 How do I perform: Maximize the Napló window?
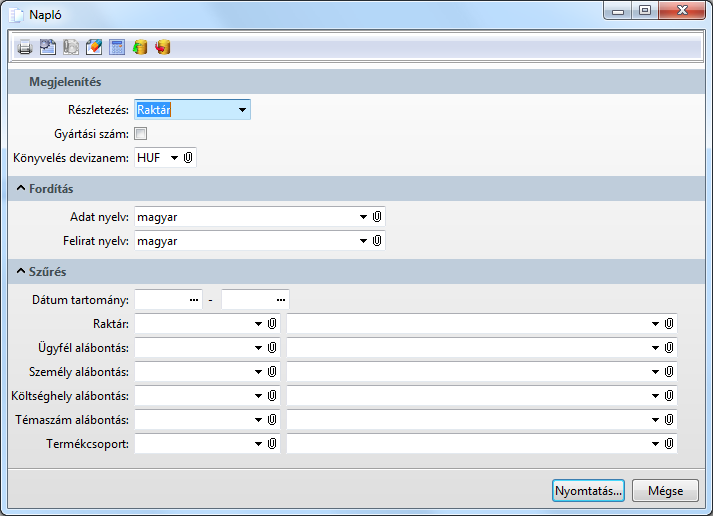[645, 10]
